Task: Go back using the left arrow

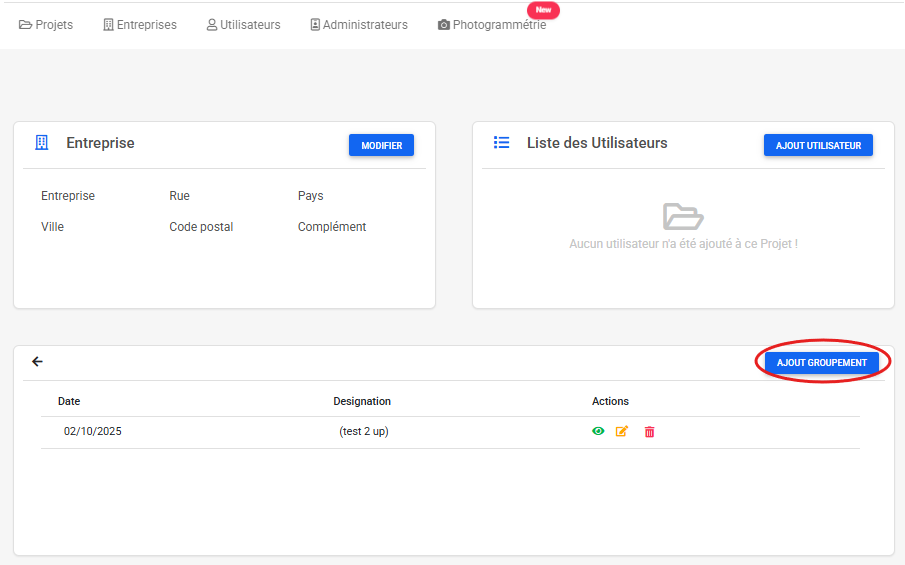Action: pyautogui.click(x=38, y=362)
